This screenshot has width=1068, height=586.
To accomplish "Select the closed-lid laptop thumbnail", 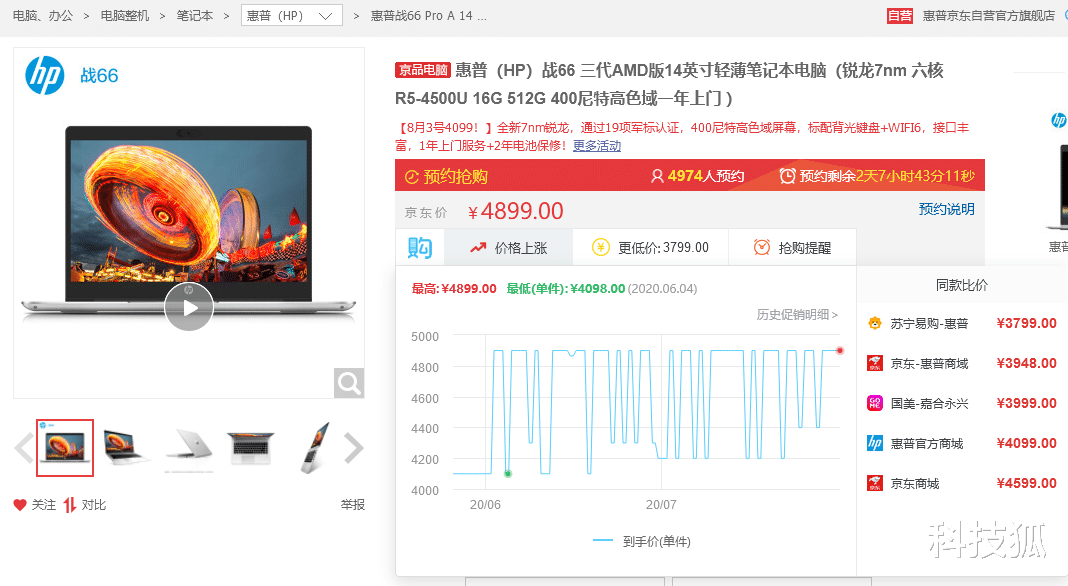I will tap(189, 448).
